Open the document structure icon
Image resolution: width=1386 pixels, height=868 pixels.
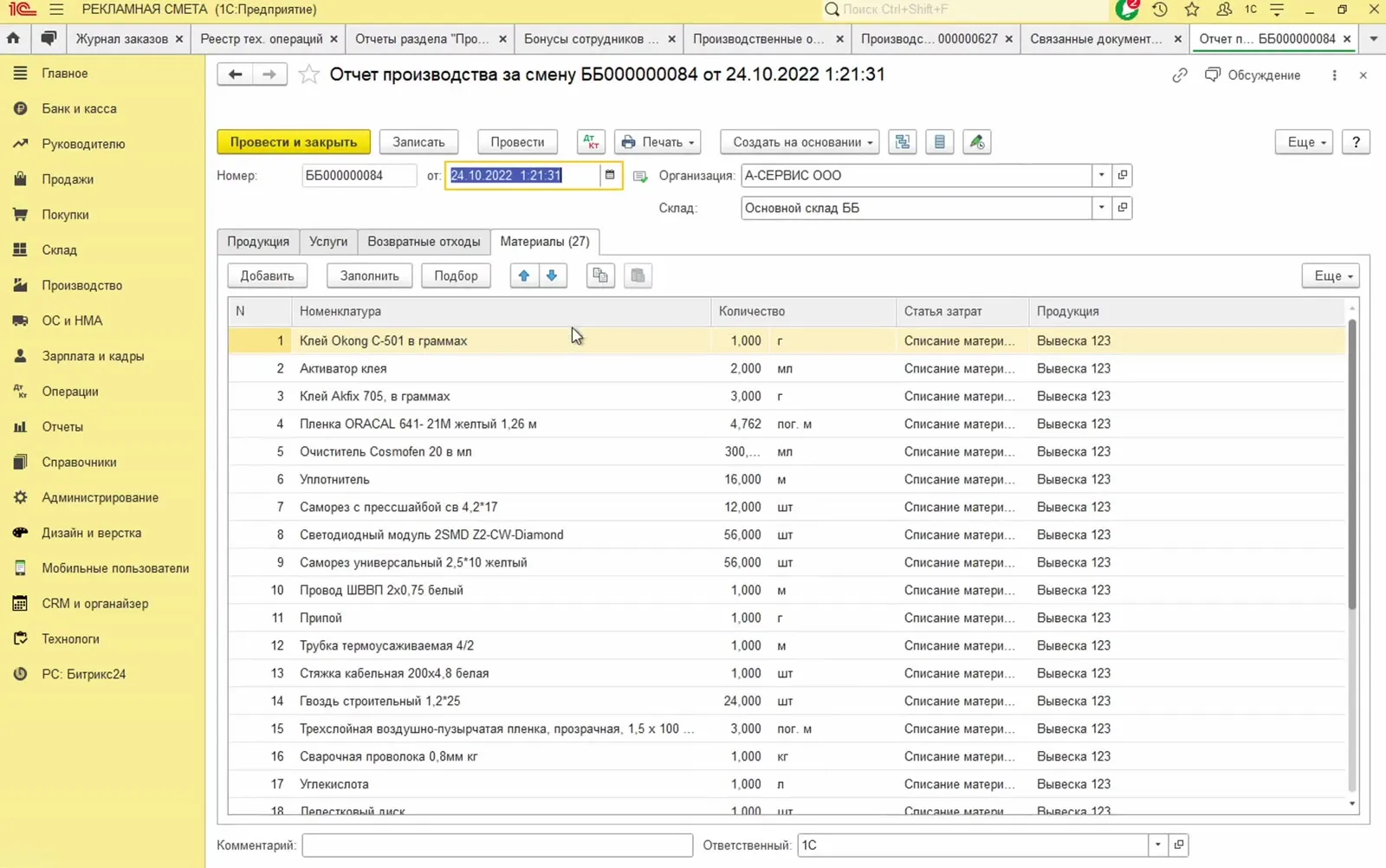coord(903,142)
